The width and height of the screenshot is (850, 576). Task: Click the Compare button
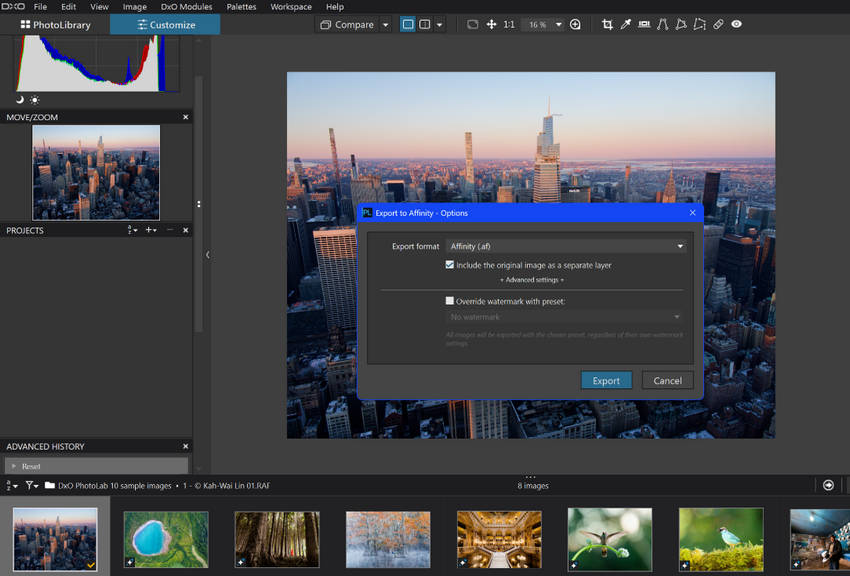coord(347,24)
